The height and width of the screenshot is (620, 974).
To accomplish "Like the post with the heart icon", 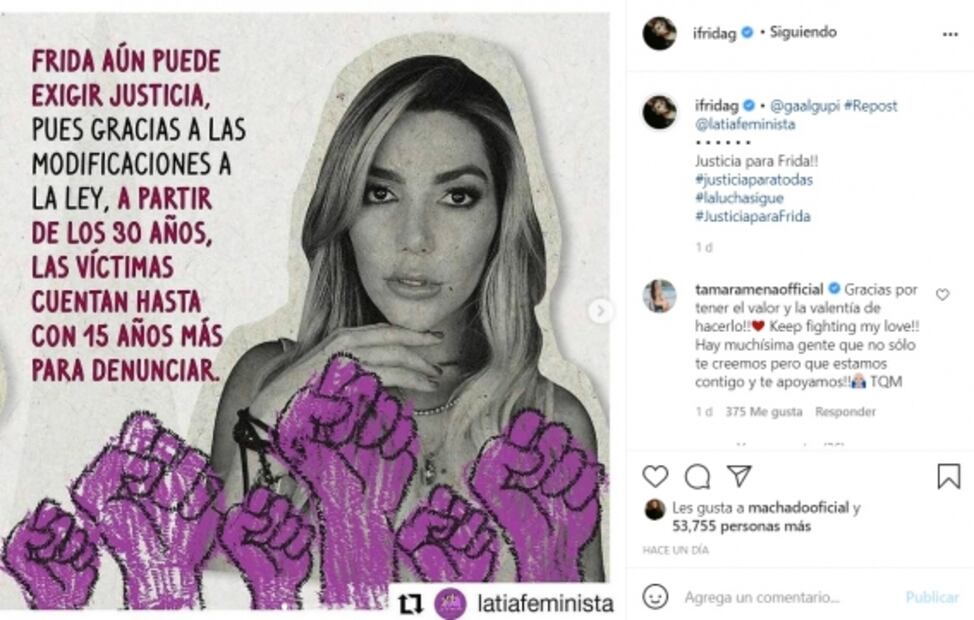I will click(655, 476).
